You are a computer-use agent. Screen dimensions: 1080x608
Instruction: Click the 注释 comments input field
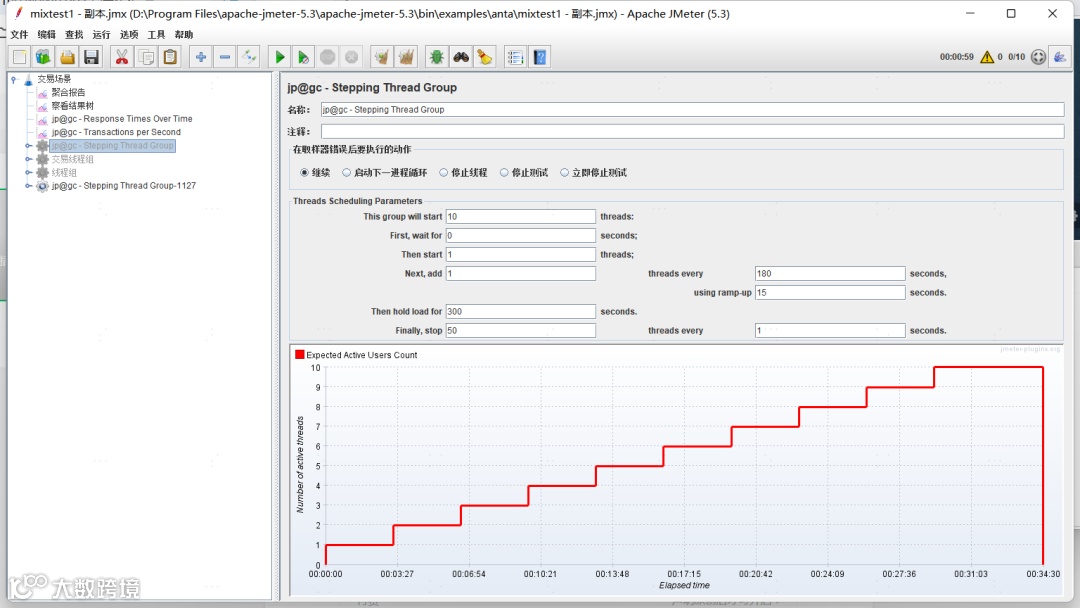[692, 132]
